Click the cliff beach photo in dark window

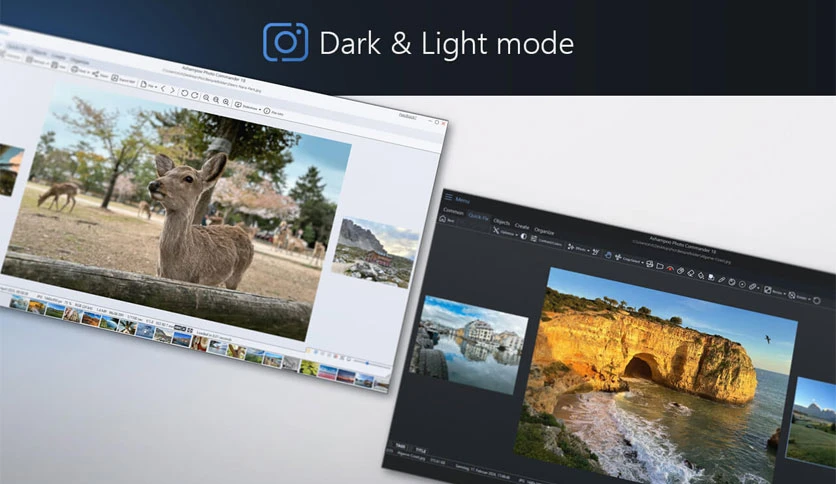[x=656, y=376]
